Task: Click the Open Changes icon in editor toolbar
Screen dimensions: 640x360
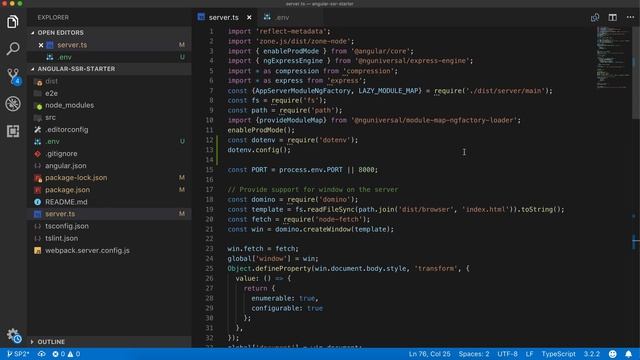Action: coord(595,18)
